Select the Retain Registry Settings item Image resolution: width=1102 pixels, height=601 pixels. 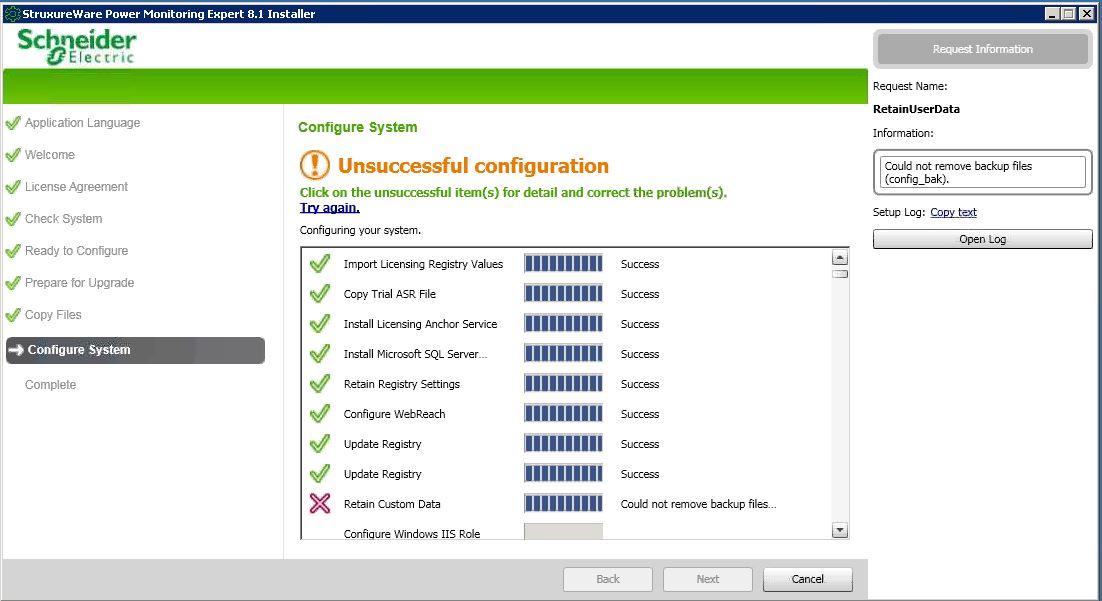point(401,384)
